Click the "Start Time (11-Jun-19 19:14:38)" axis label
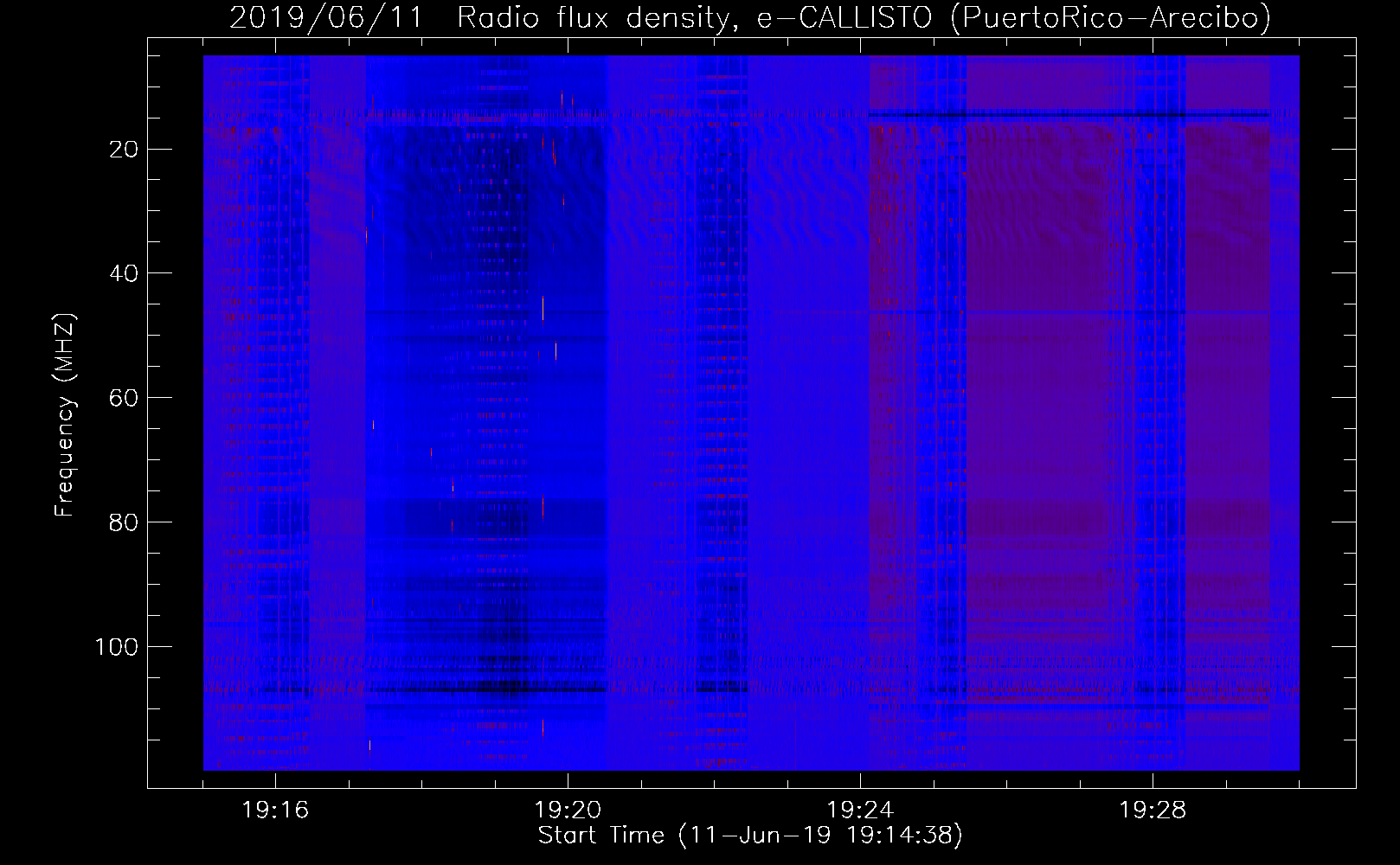This screenshot has height=865, width=1400. [x=750, y=836]
